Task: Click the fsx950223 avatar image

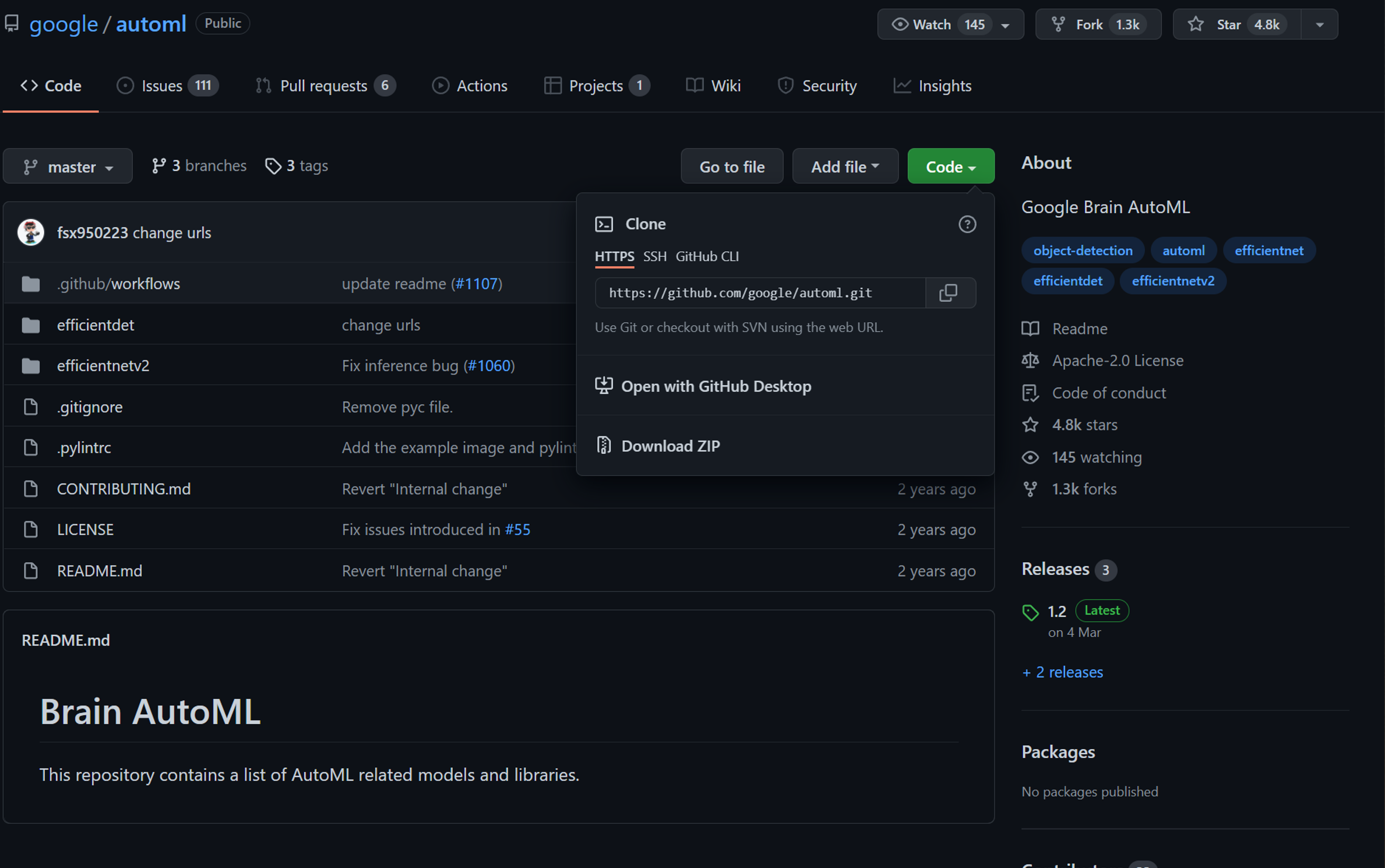Action: pos(31,232)
